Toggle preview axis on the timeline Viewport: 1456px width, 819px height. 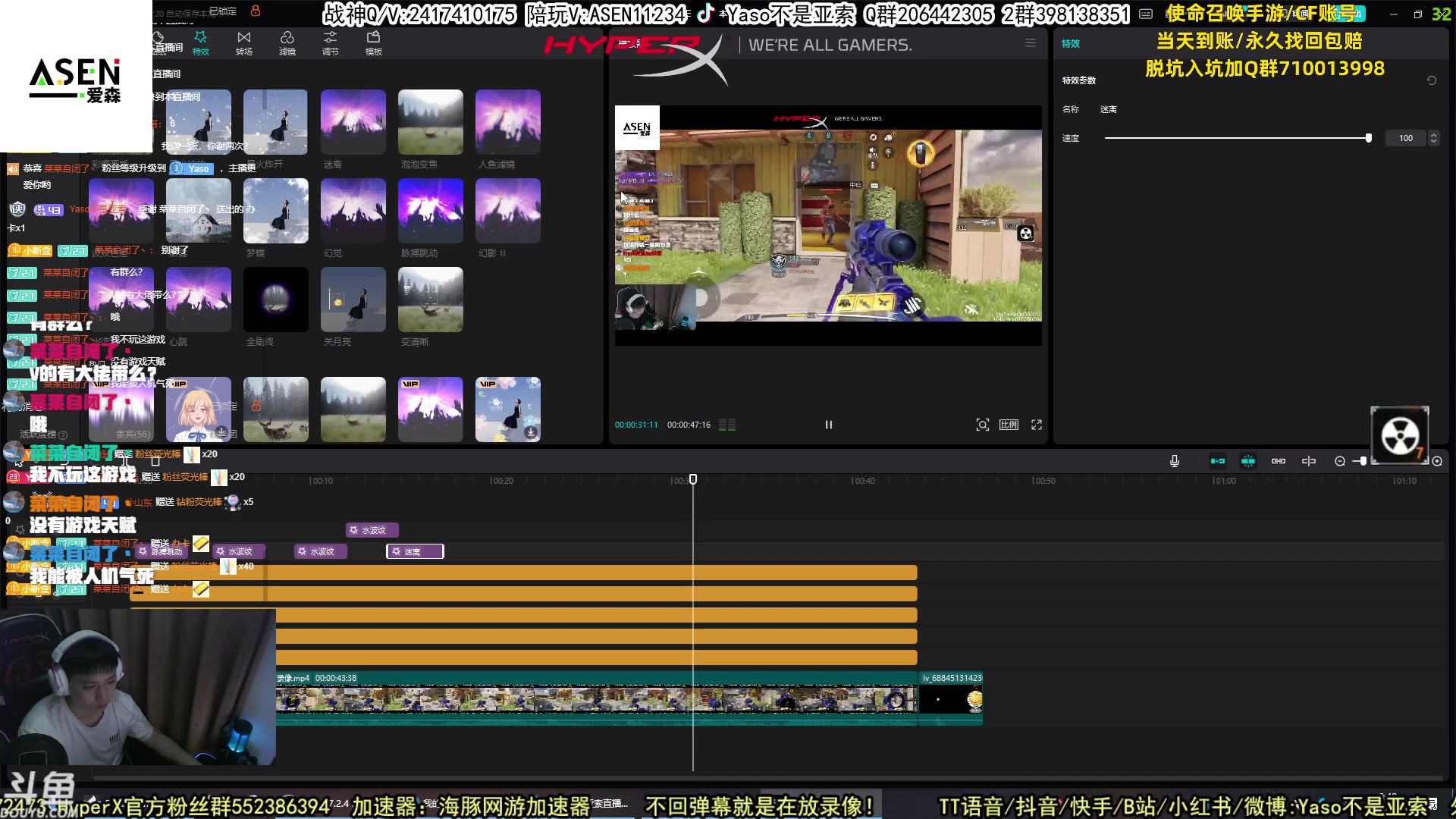tap(1309, 461)
